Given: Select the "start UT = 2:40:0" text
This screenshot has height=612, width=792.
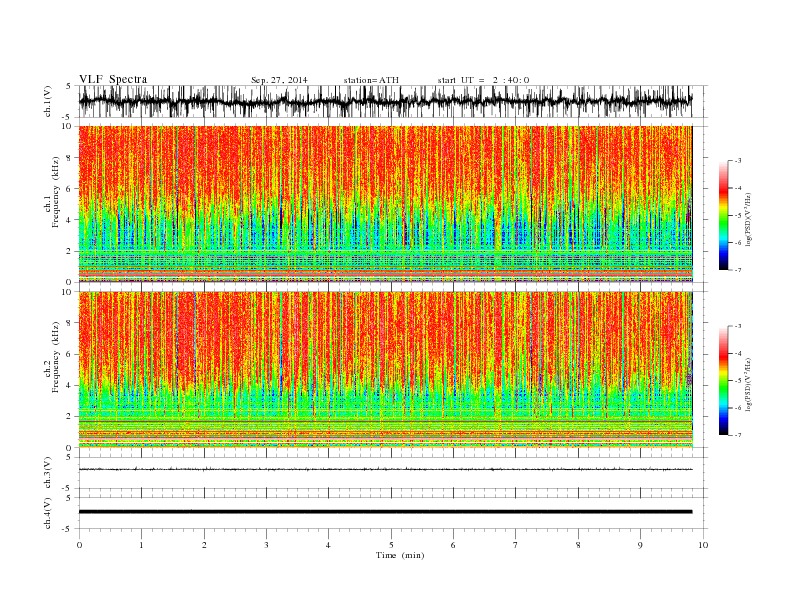Looking at the screenshot, I should 483,80.
